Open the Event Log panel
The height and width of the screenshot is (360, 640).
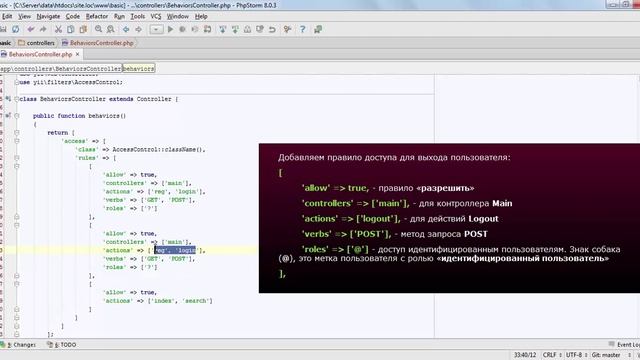(x=624, y=345)
